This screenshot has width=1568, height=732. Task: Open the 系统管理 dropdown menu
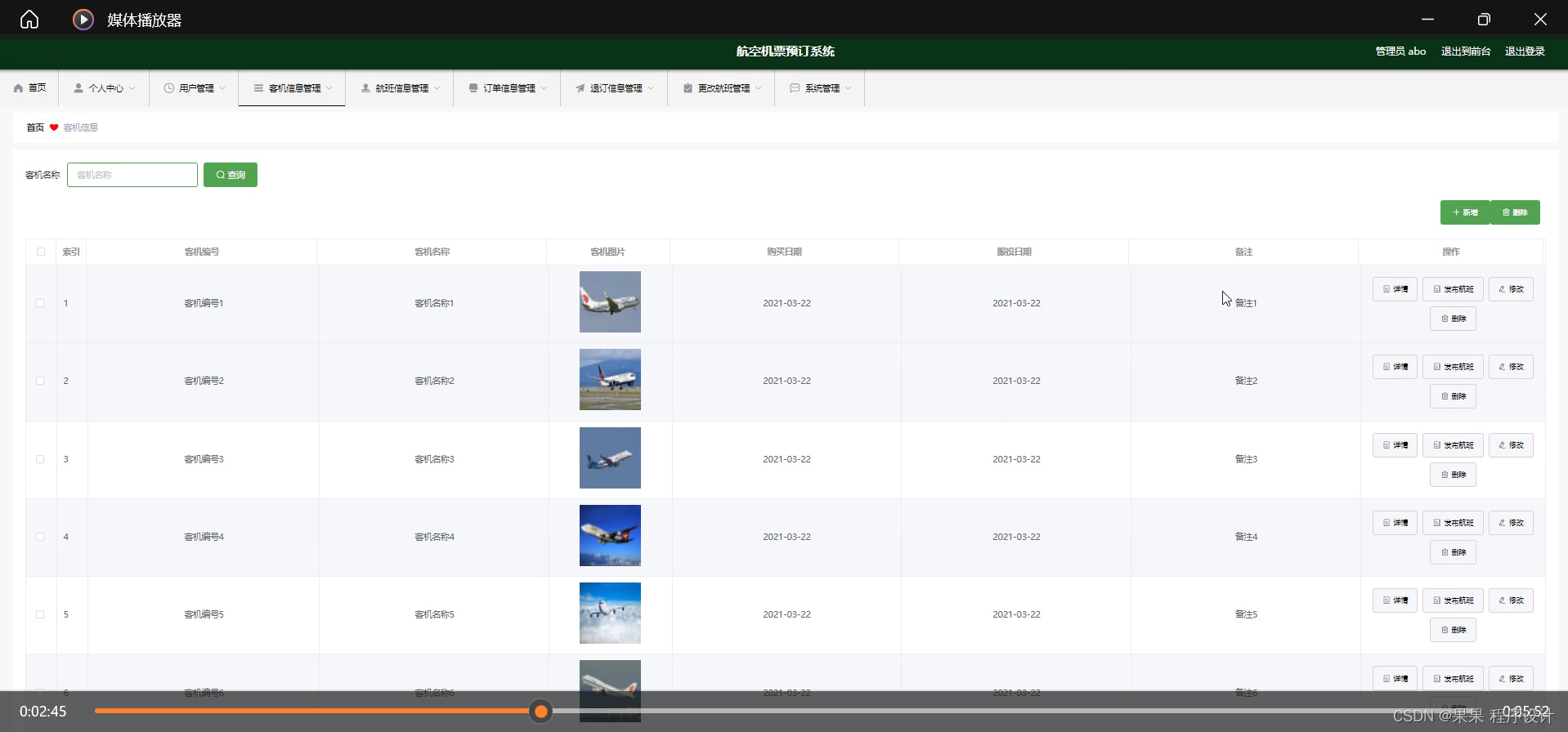(x=820, y=88)
